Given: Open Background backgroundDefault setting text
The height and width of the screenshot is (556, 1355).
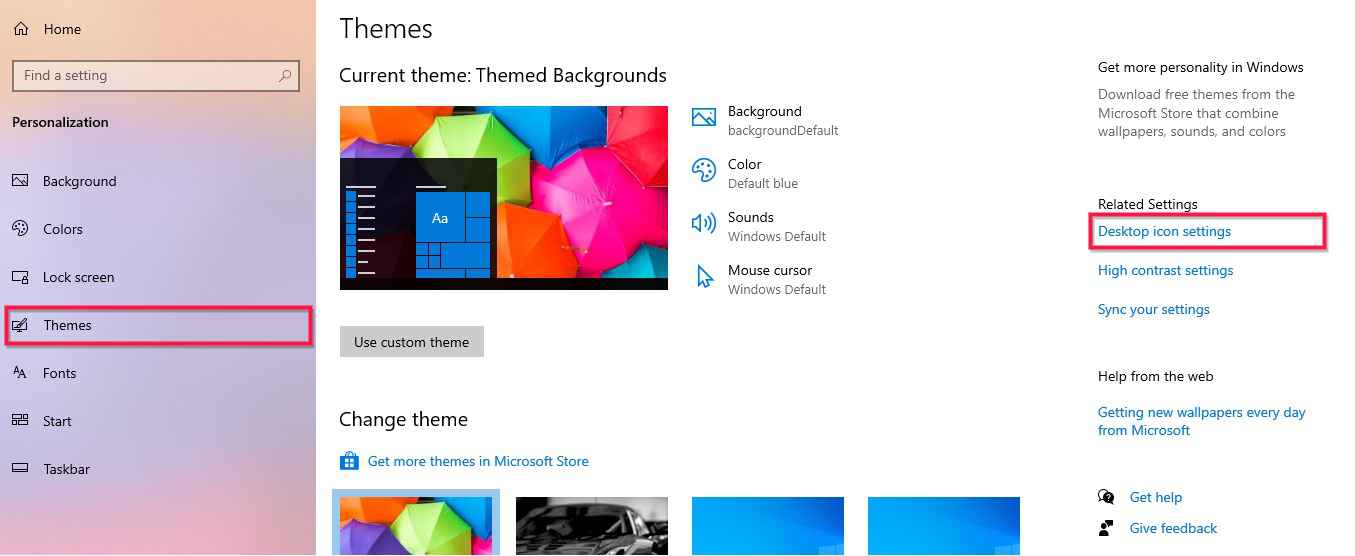Looking at the screenshot, I should [783, 120].
